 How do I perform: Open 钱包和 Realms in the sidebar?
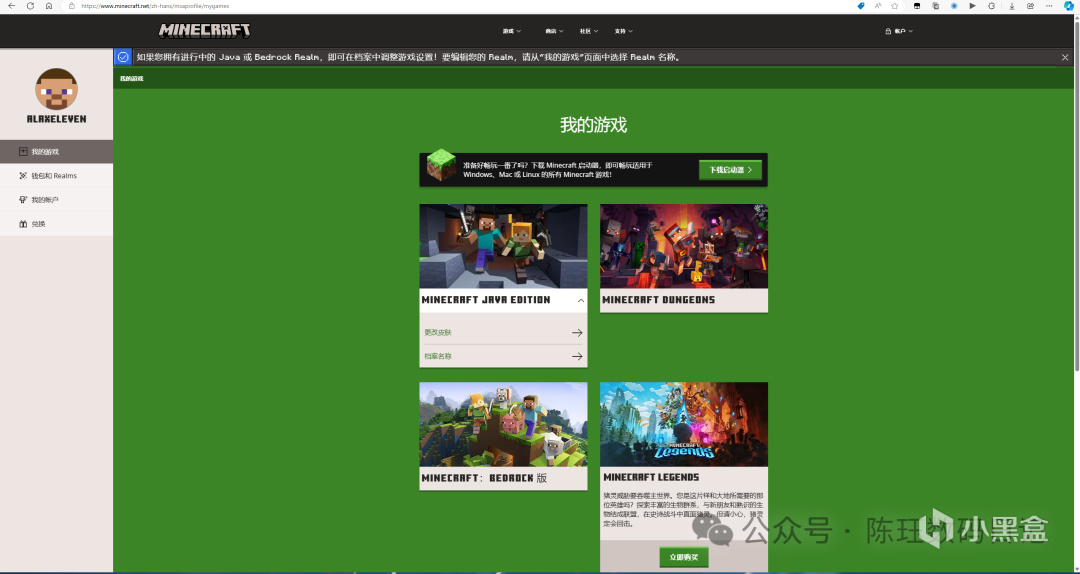point(56,176)
